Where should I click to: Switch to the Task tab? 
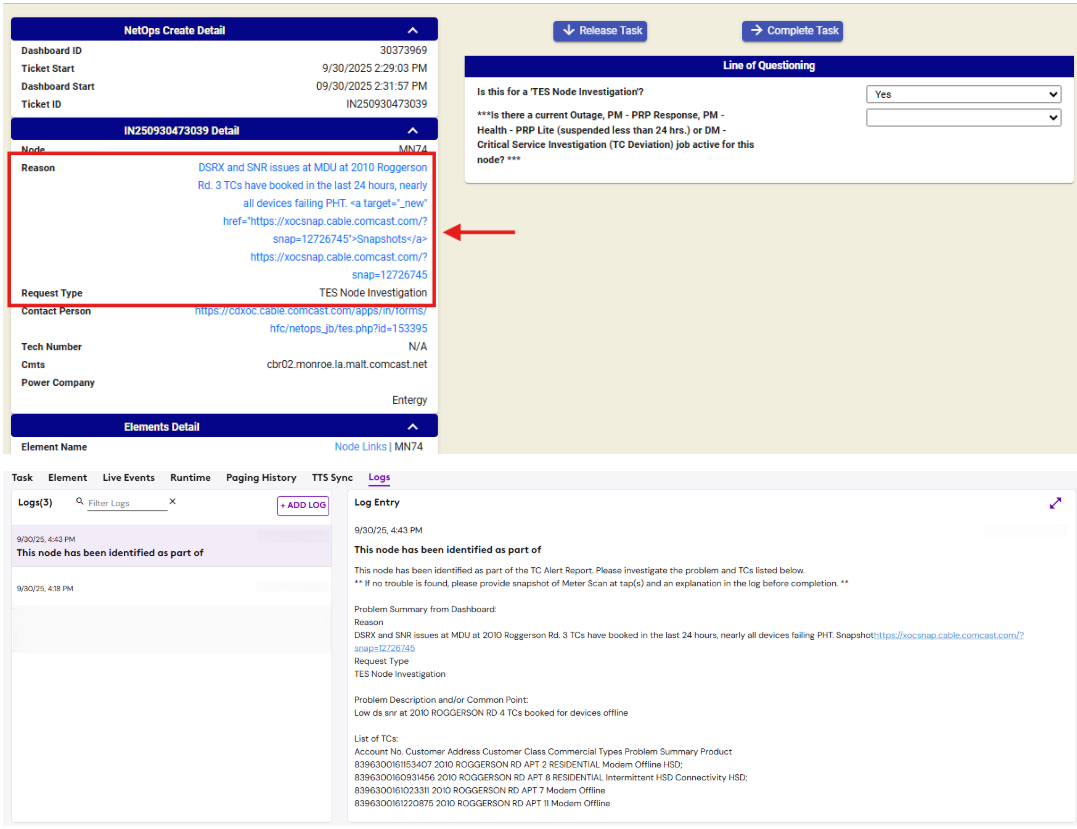coord(22,478)
